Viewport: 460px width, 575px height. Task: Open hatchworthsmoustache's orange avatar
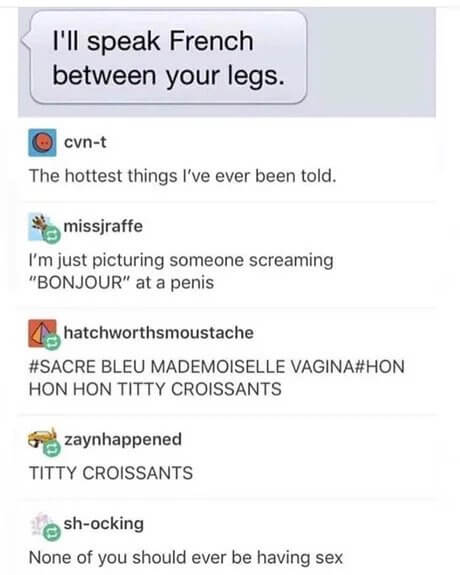point(42,333)
